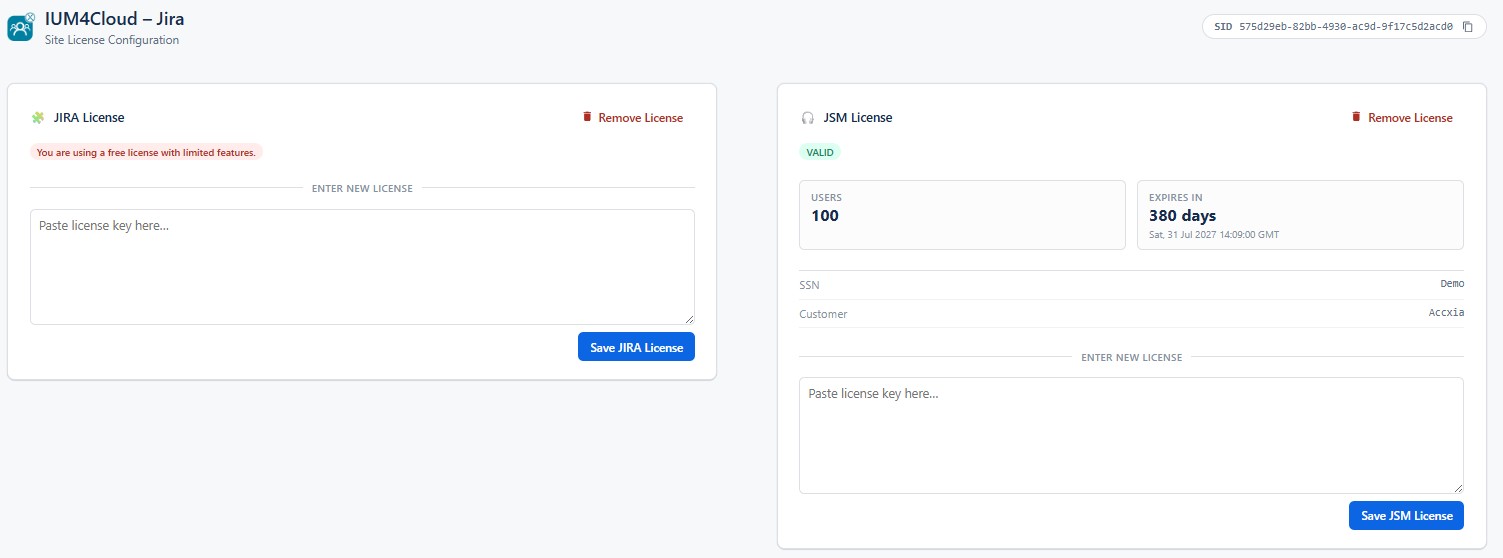This screenshot has height=558, width=1503.
Task: Select the Users value 100
Action: pos(825,216)
